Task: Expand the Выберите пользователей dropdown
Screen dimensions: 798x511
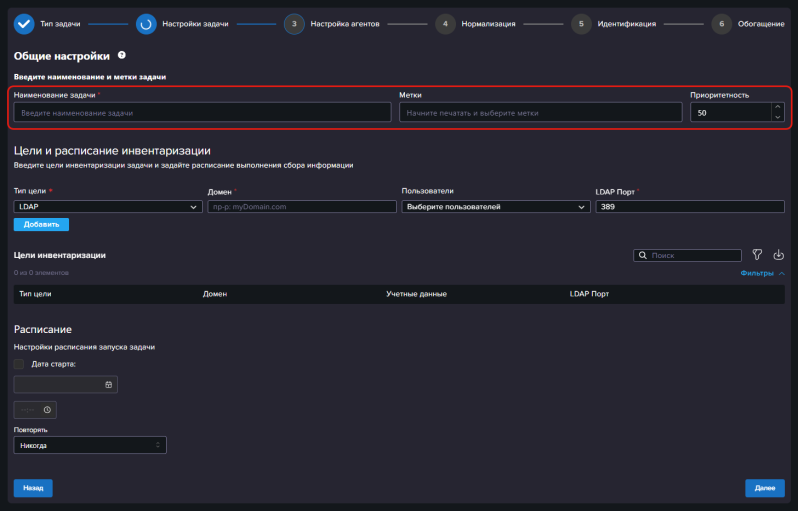Action: (x=496, y=207)
